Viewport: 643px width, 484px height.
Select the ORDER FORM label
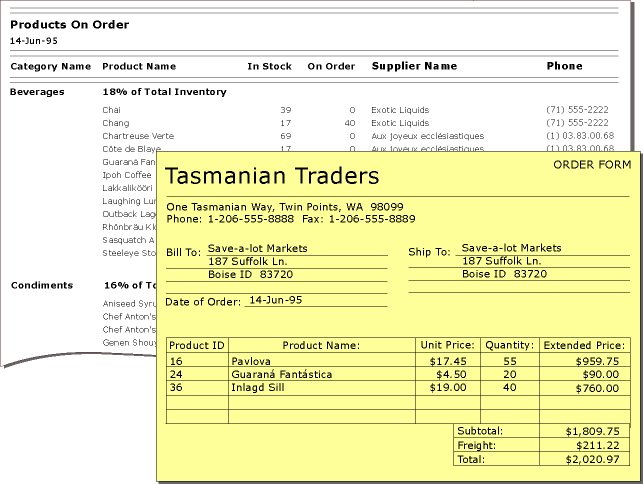point(590,165)
